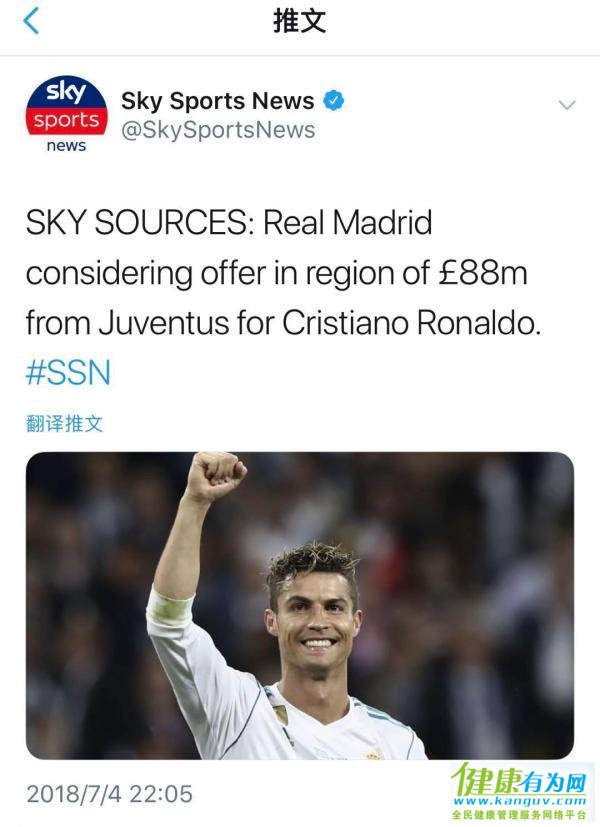Tap 全民健康管理服务网络平台 watermark caption

(x=519, y=815)
